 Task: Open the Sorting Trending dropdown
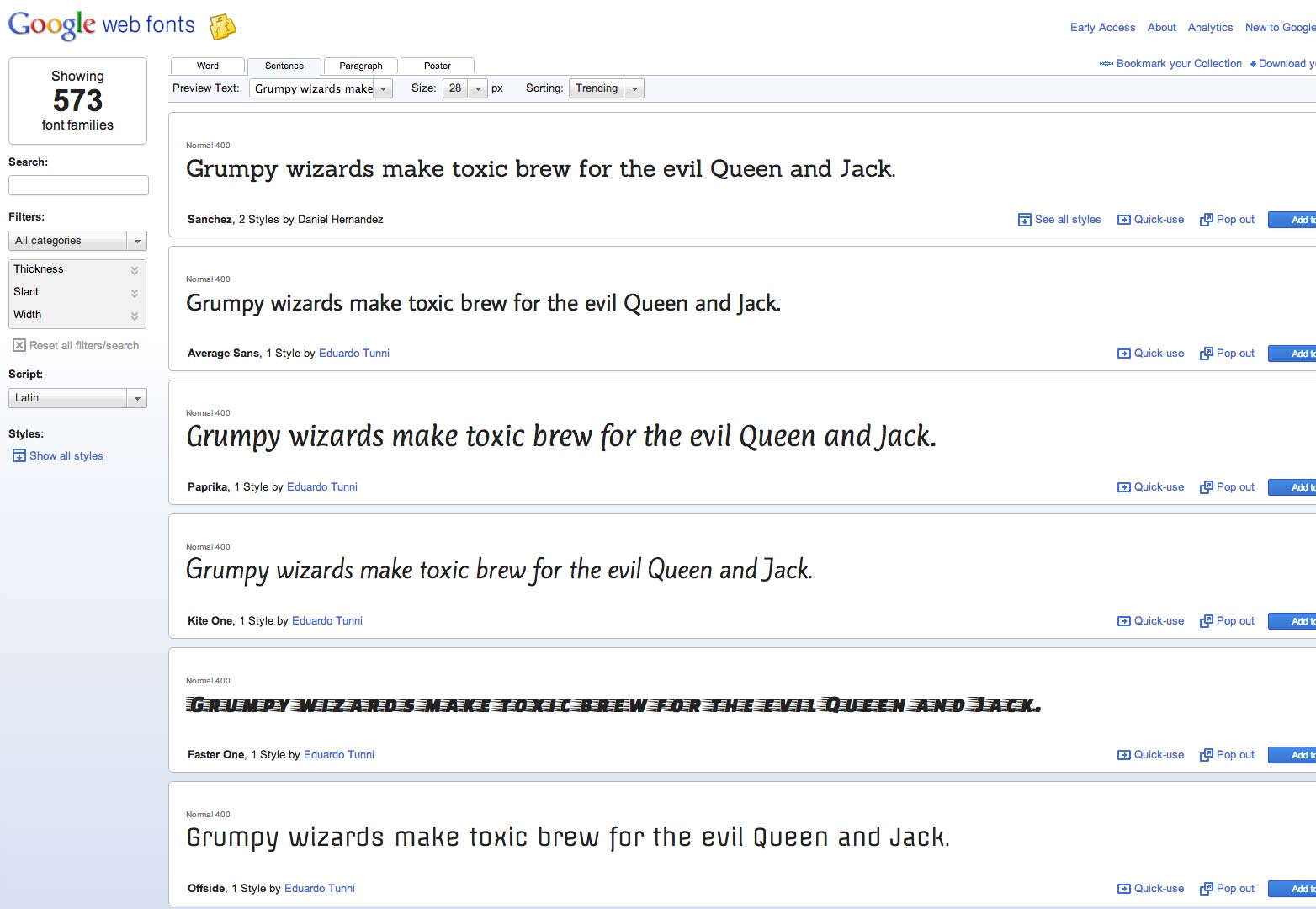click(x=607, y=88)
